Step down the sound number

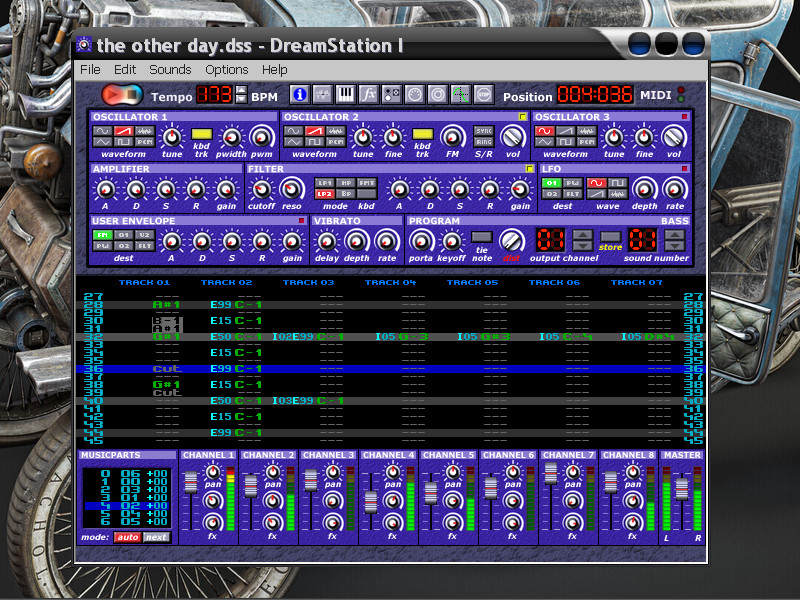point(674,245)
